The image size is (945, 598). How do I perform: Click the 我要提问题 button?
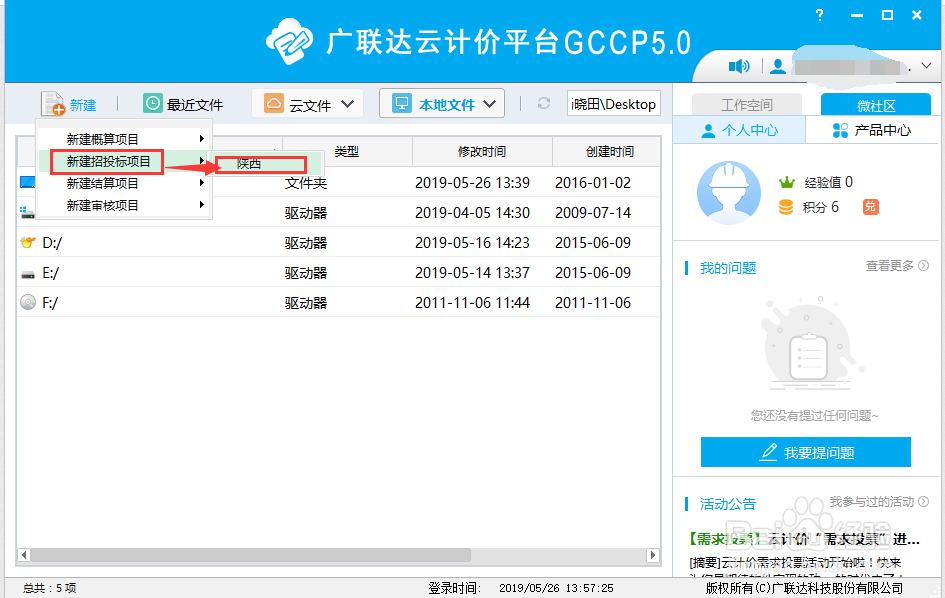(806, 452)
